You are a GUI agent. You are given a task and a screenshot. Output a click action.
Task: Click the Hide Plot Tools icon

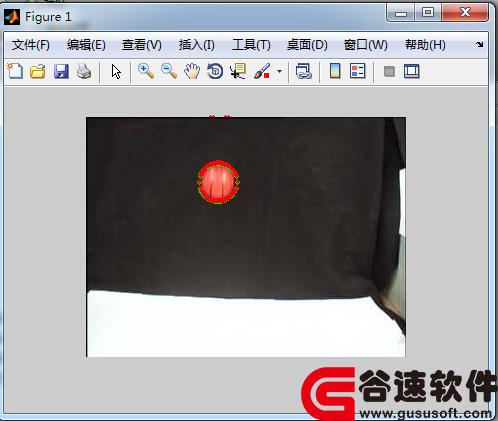pyautogui.click(x=389, y=71)
